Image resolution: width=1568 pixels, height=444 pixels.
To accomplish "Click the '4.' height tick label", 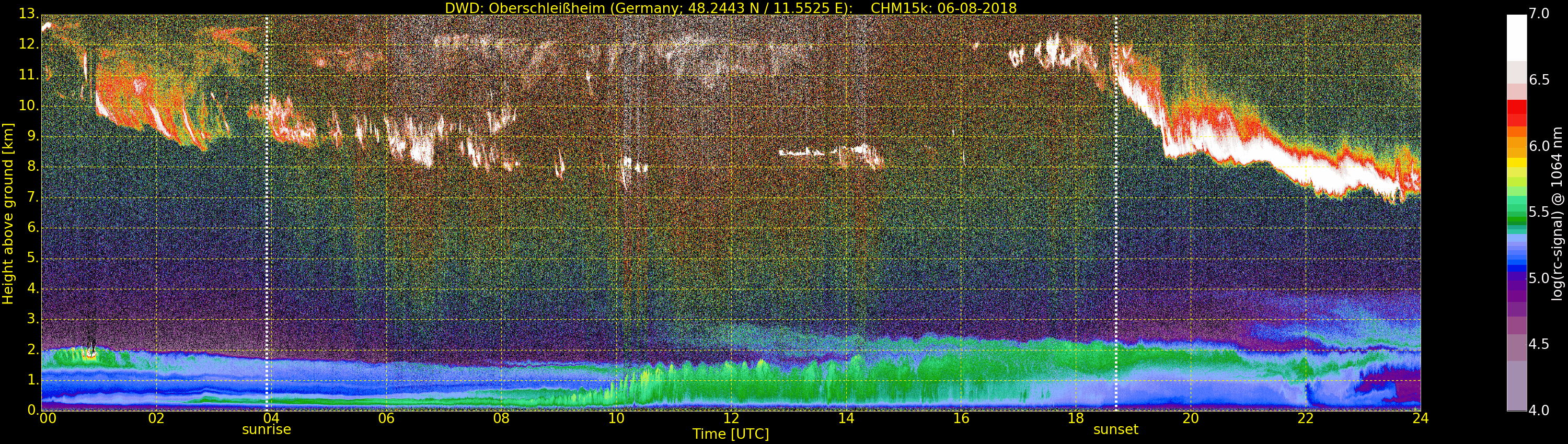I will pos(33,288).
